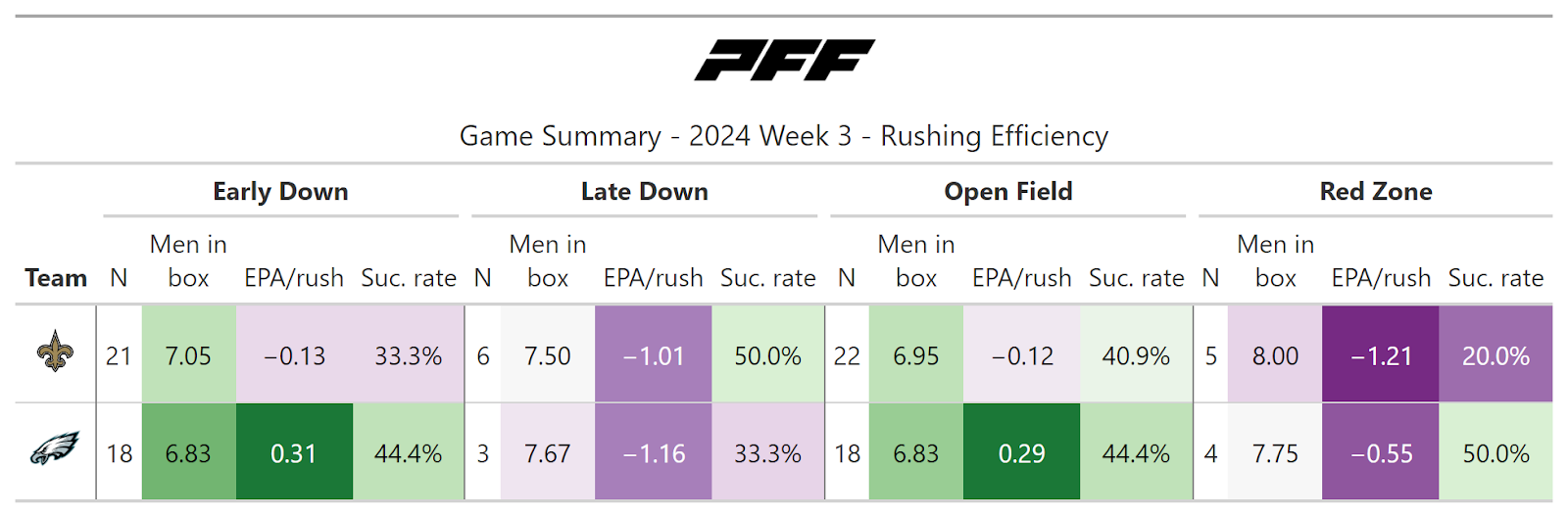Image resolution: width=1568 pixels, height=517 pixels.
Task: Select the Saints 7.05 men in box cell
Action: pos(188,355)
